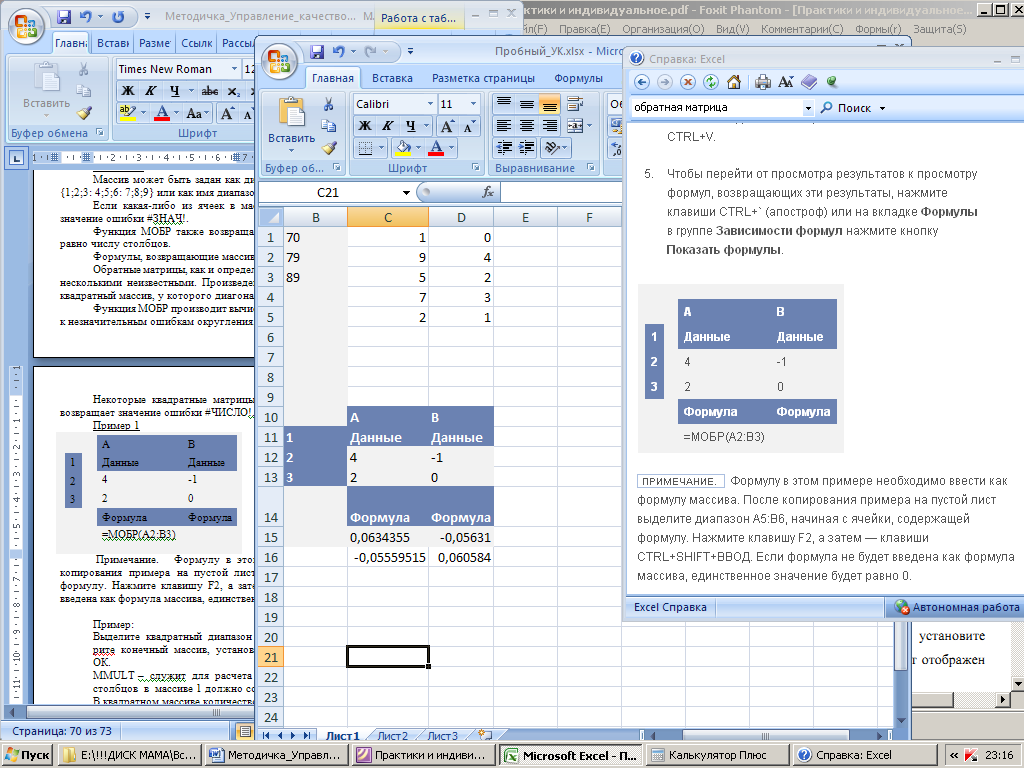Decrease font size in Excel ribbon
This screenshot has height=768, width=1024.
click(469, 126)
